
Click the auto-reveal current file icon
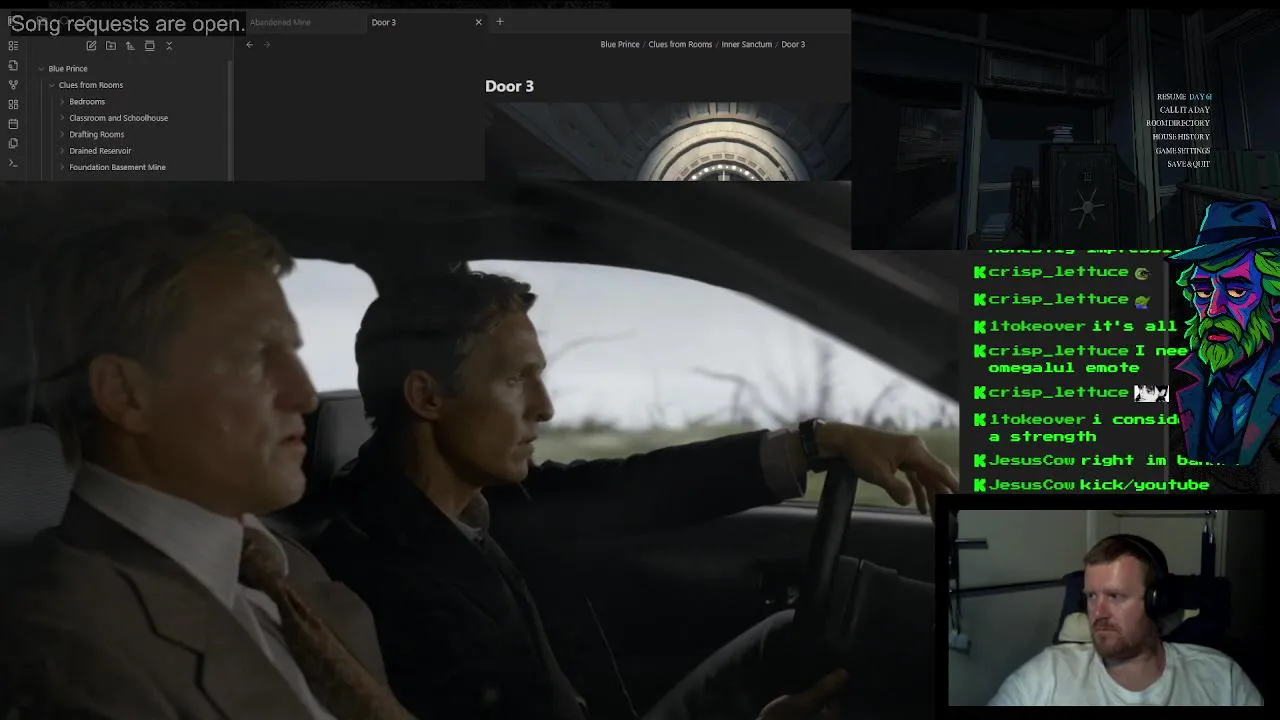click(150, 45)
